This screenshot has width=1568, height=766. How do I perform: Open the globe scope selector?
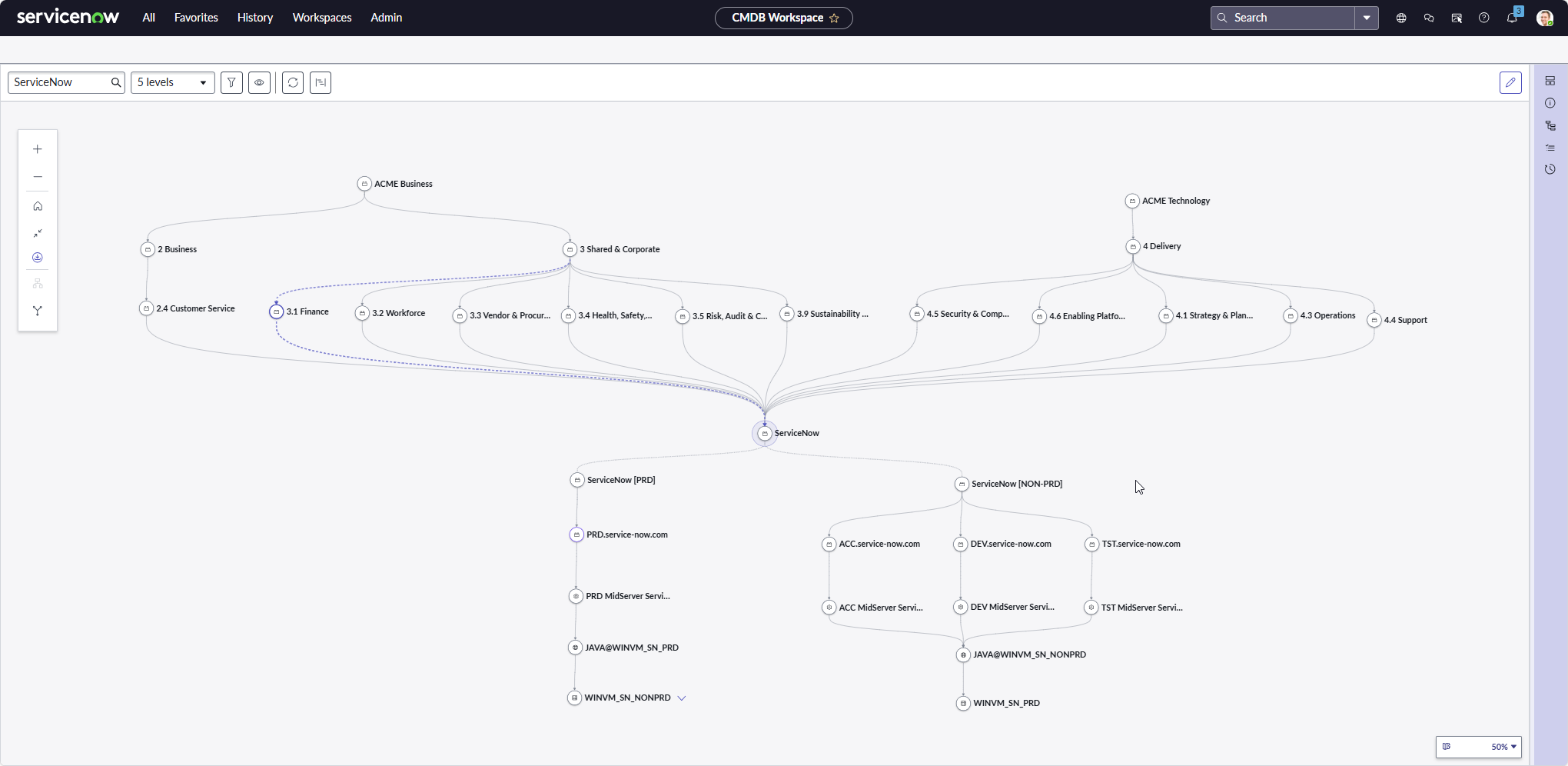[1401, 18]
